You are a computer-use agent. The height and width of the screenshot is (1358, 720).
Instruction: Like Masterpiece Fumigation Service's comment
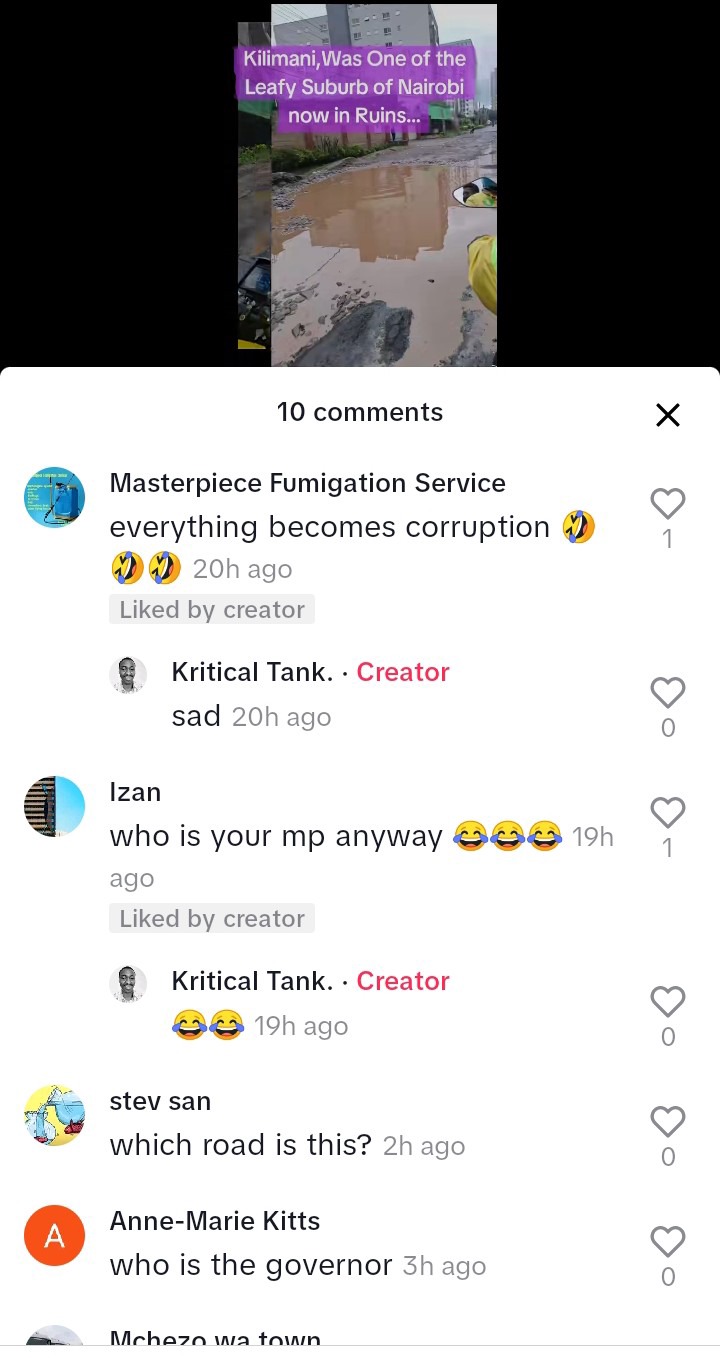(x=668, y=504)
